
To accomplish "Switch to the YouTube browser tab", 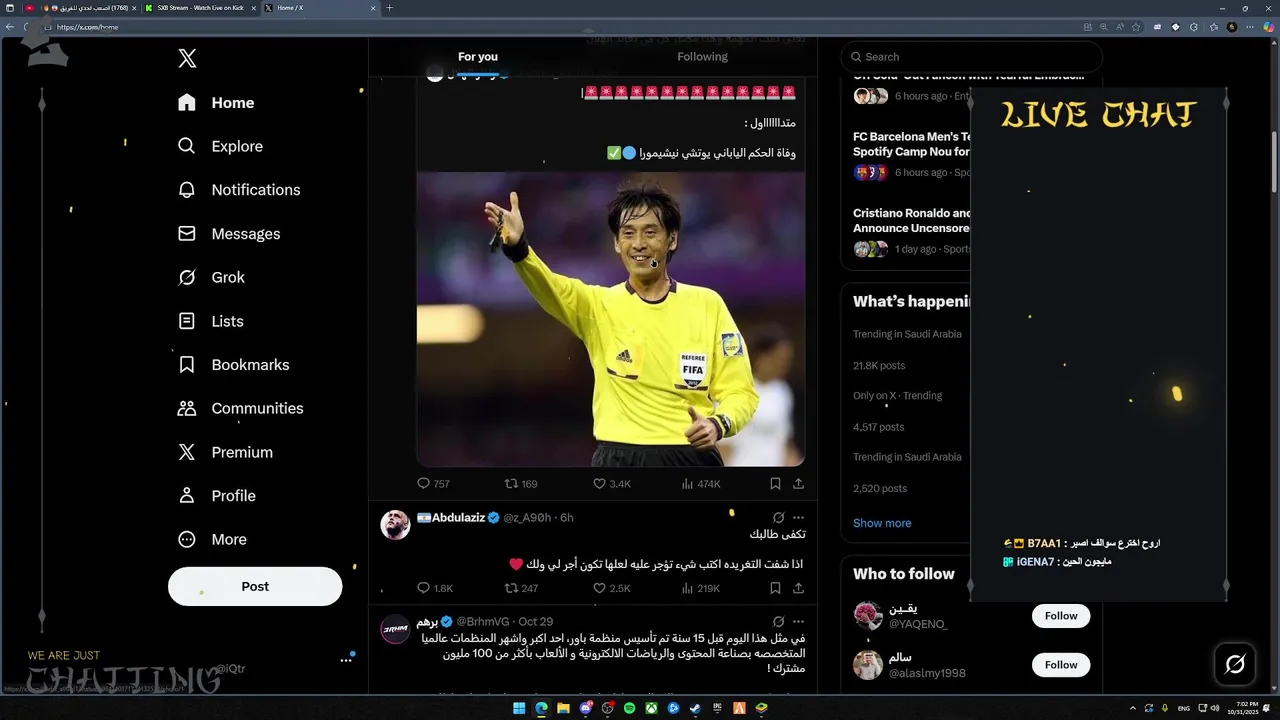I will tap(83, 8).
